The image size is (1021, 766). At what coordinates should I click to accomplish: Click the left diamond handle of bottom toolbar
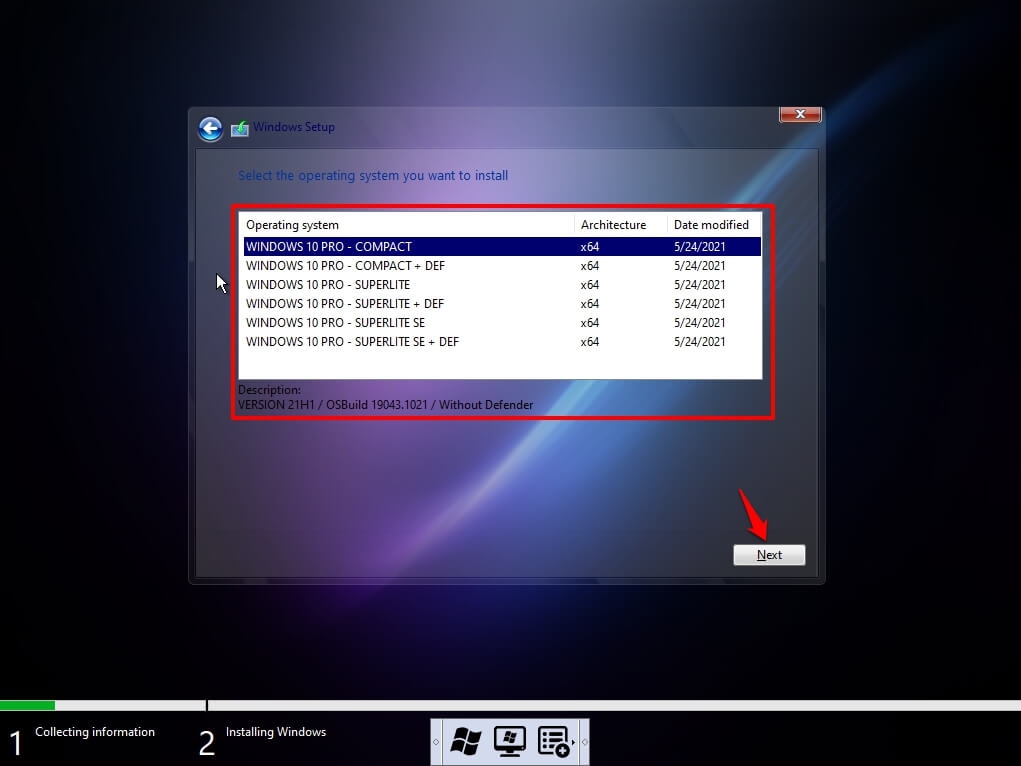[x=436, y=742]
